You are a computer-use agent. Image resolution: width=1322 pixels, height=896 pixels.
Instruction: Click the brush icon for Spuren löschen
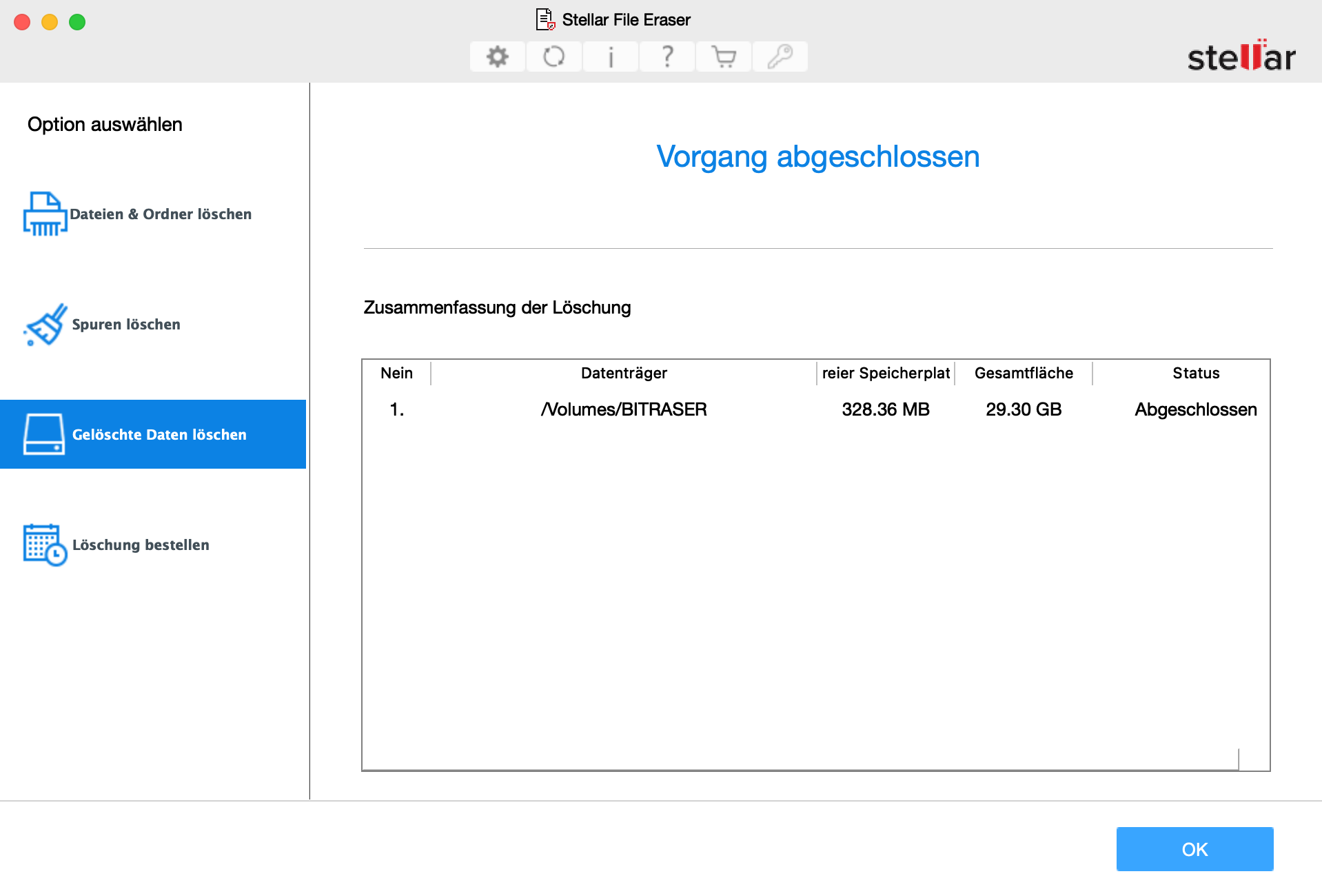(45, 324)
